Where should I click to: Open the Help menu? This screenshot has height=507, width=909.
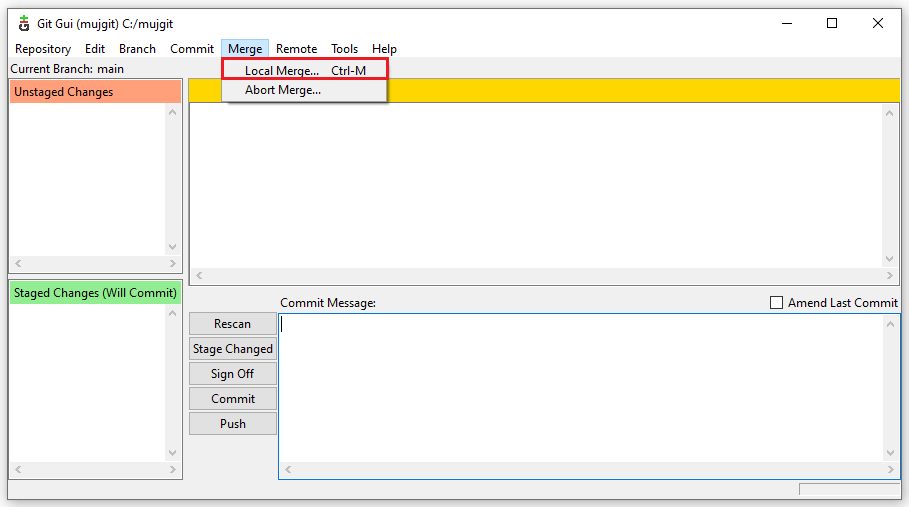[384, 49]
